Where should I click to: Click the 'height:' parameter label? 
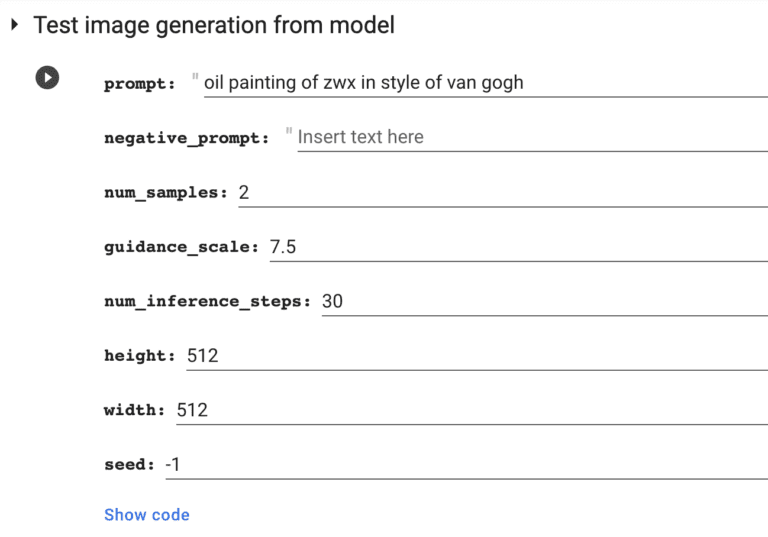pyautogui.click(x=140, y=356)
